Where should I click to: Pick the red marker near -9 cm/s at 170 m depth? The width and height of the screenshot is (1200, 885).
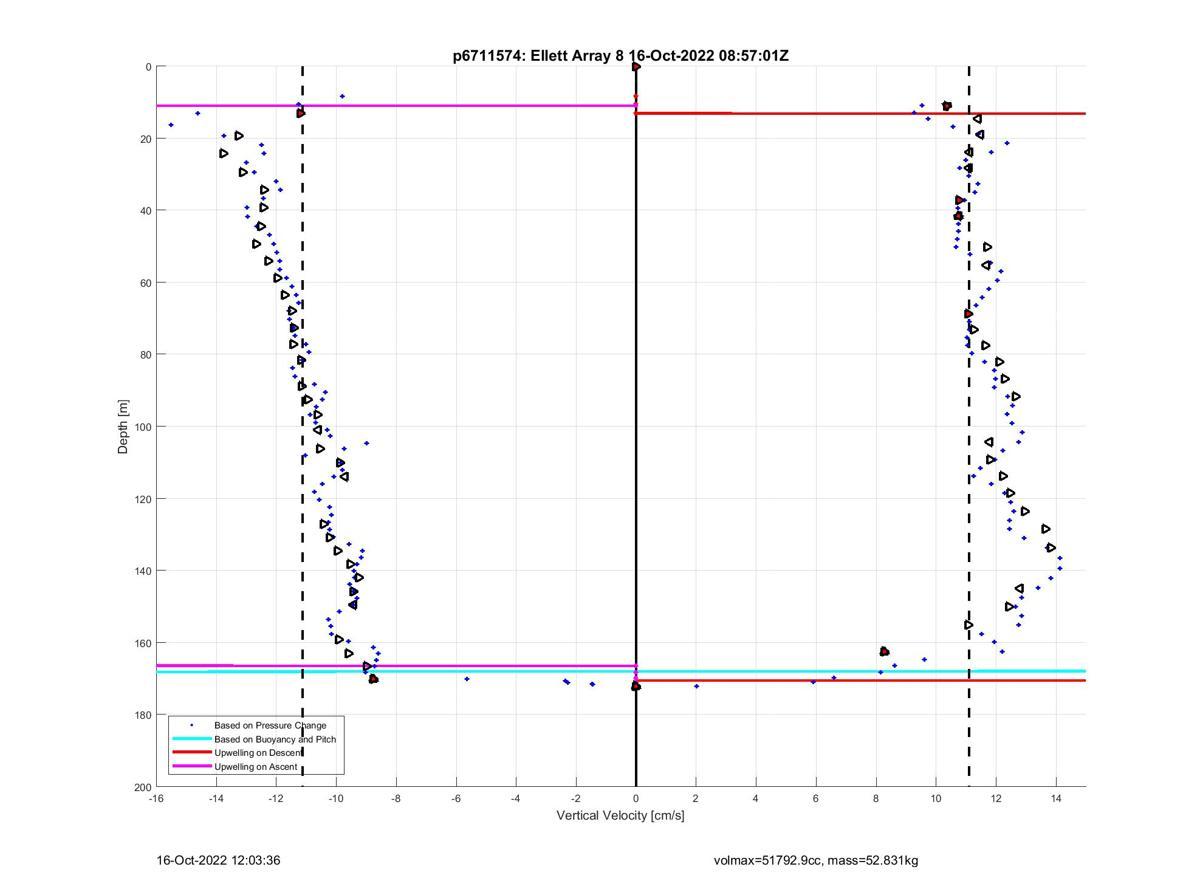(x=373, y=679)
